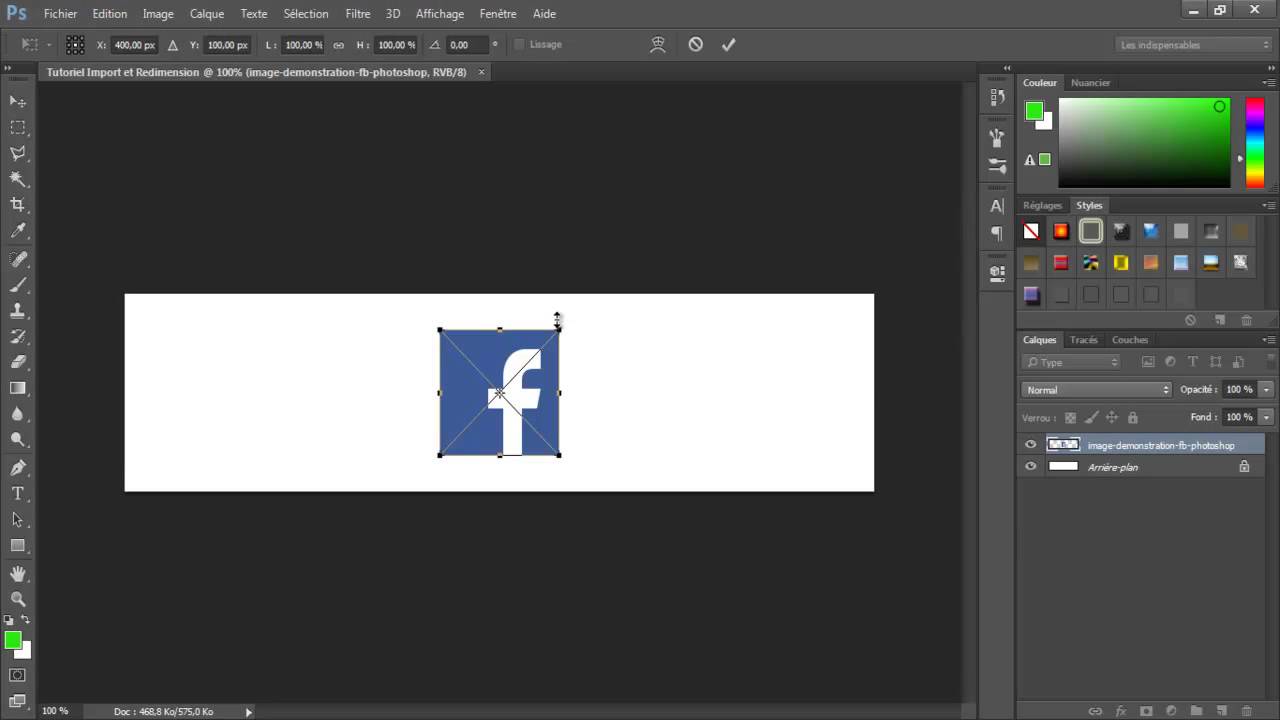Viewport: 1280px width, 720px height.
Task: Select the Blur tool
Action: [x=18, y=414]
